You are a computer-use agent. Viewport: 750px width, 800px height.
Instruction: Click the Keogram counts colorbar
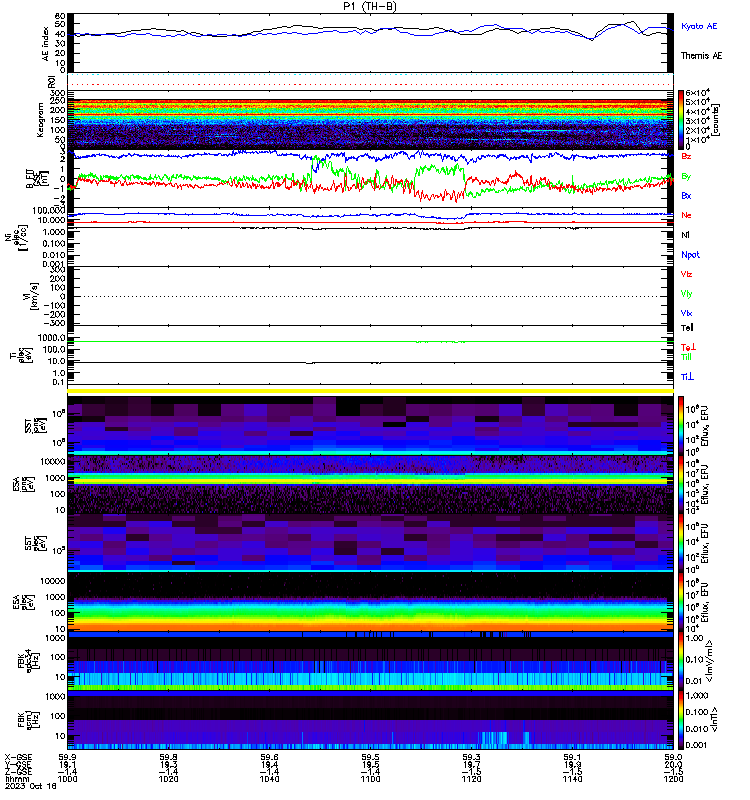click(x=681, y=119)
